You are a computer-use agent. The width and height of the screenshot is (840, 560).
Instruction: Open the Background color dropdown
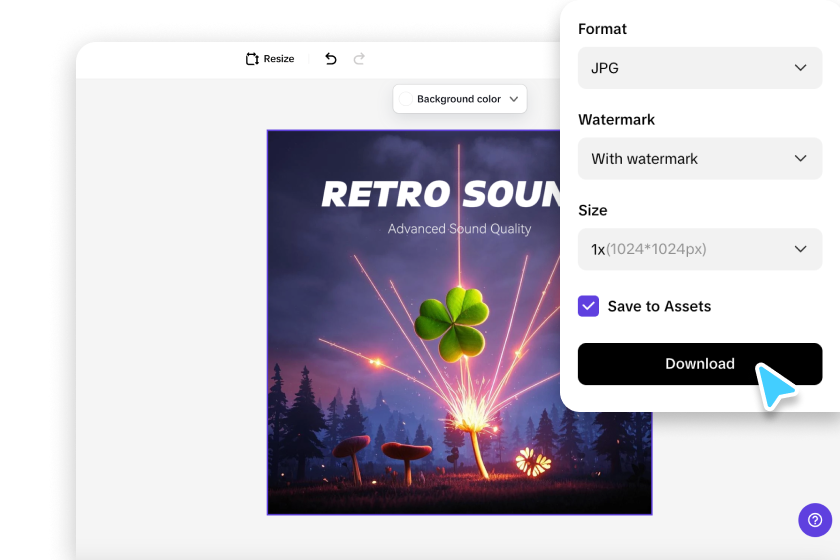pyautogui.click(x=460, y=99)
